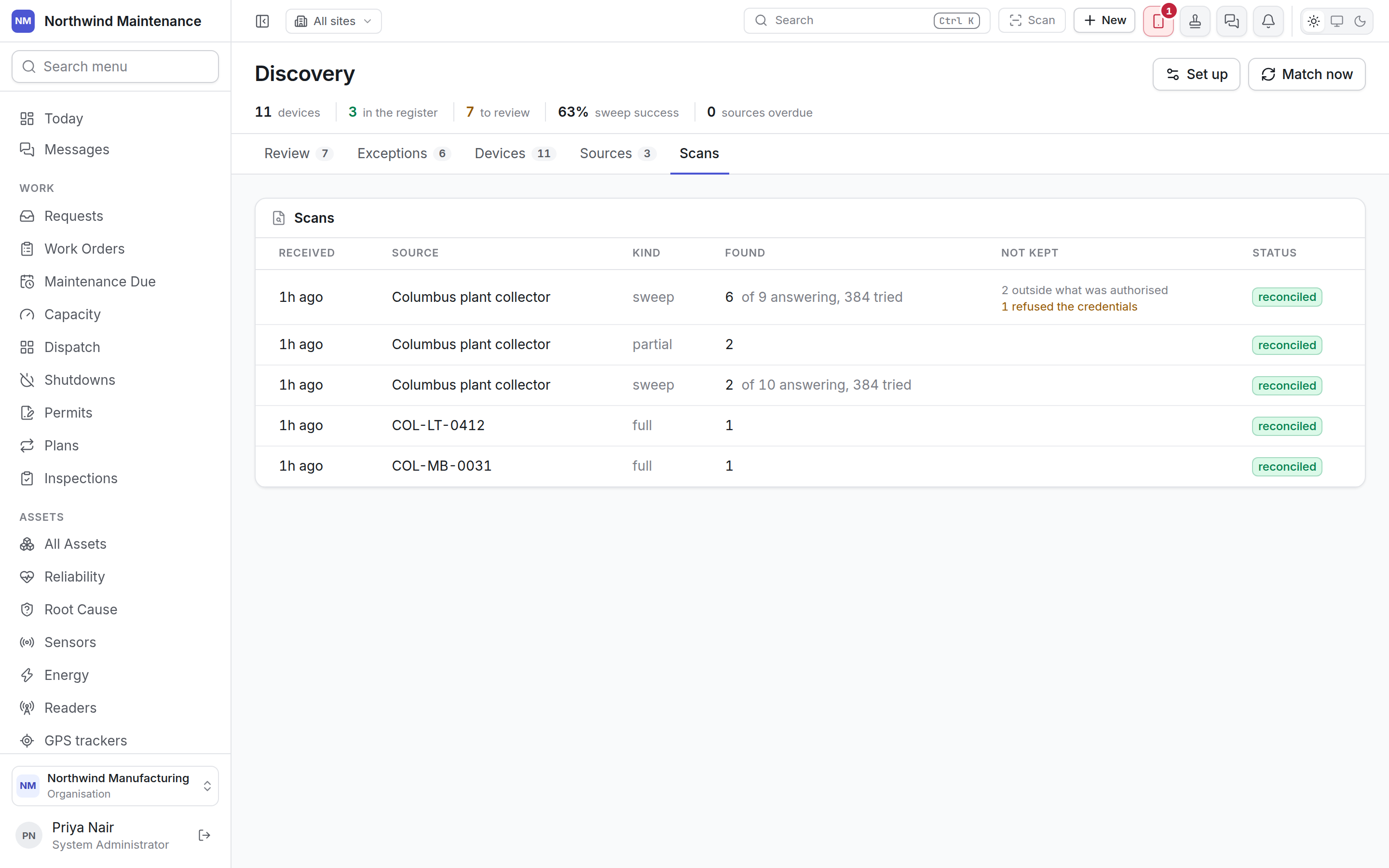
Task: Click the Scan button in toolbar
Action: tap(1032, 21)
